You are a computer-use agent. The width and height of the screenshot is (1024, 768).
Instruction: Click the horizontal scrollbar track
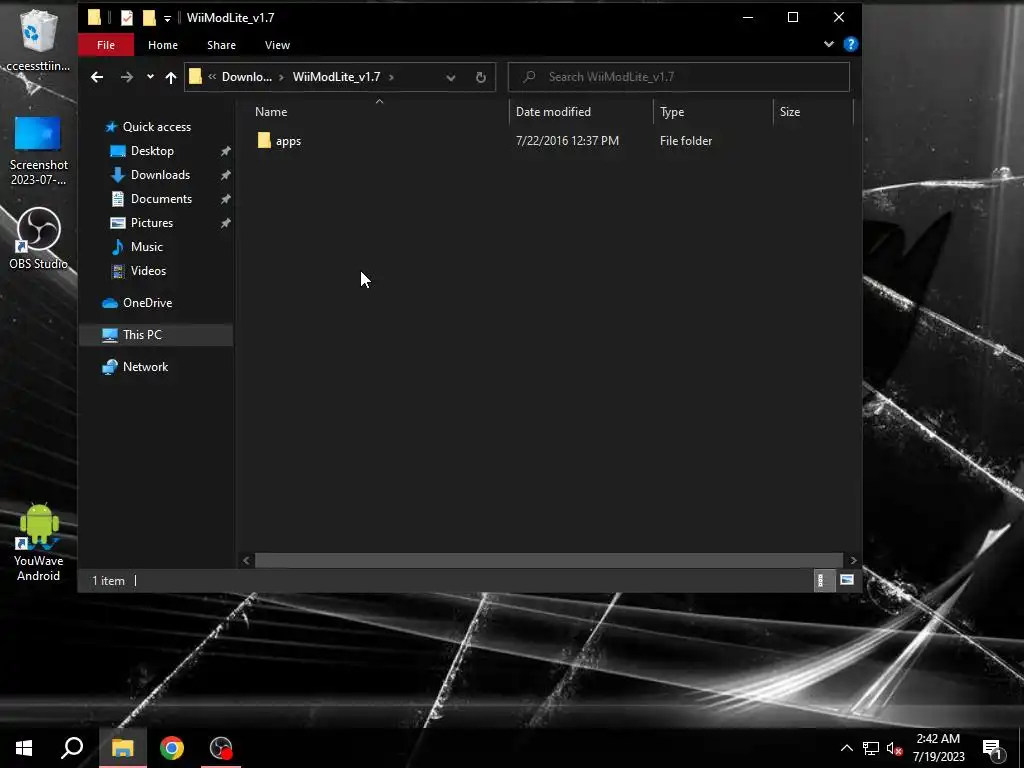(x=549, y=560)
